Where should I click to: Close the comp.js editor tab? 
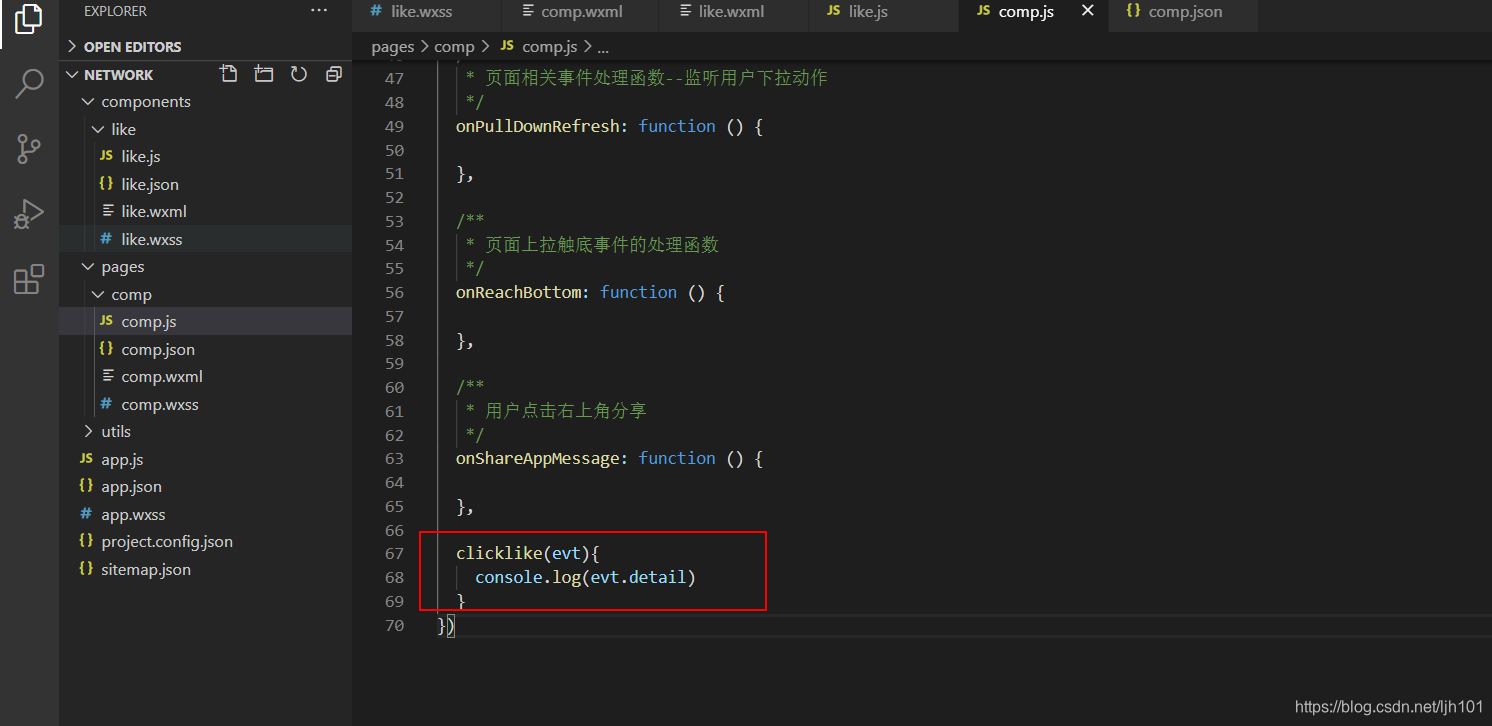pyautogui.click(x=1088, y=11)
